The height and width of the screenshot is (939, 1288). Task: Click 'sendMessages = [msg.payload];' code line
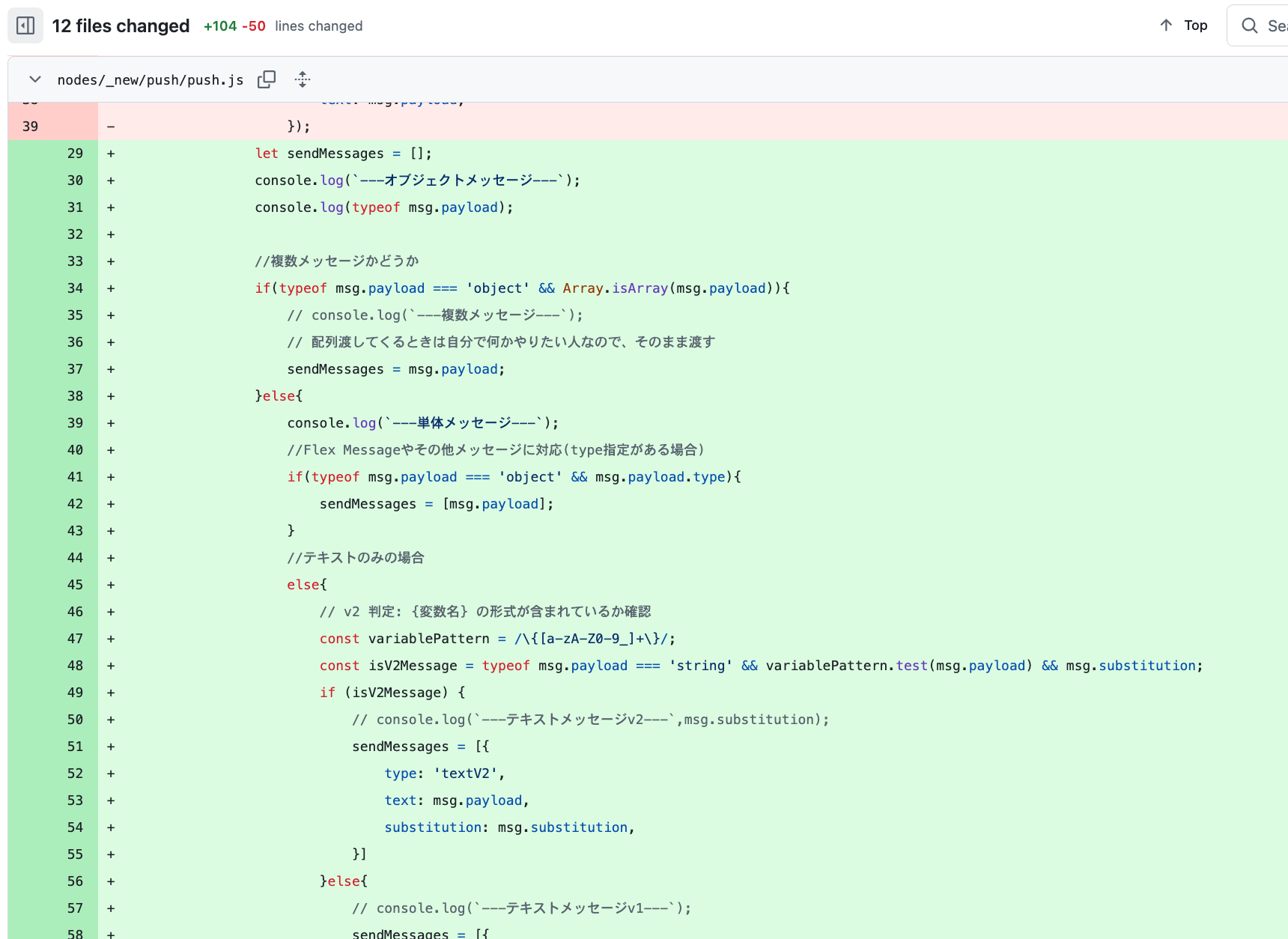437,504
